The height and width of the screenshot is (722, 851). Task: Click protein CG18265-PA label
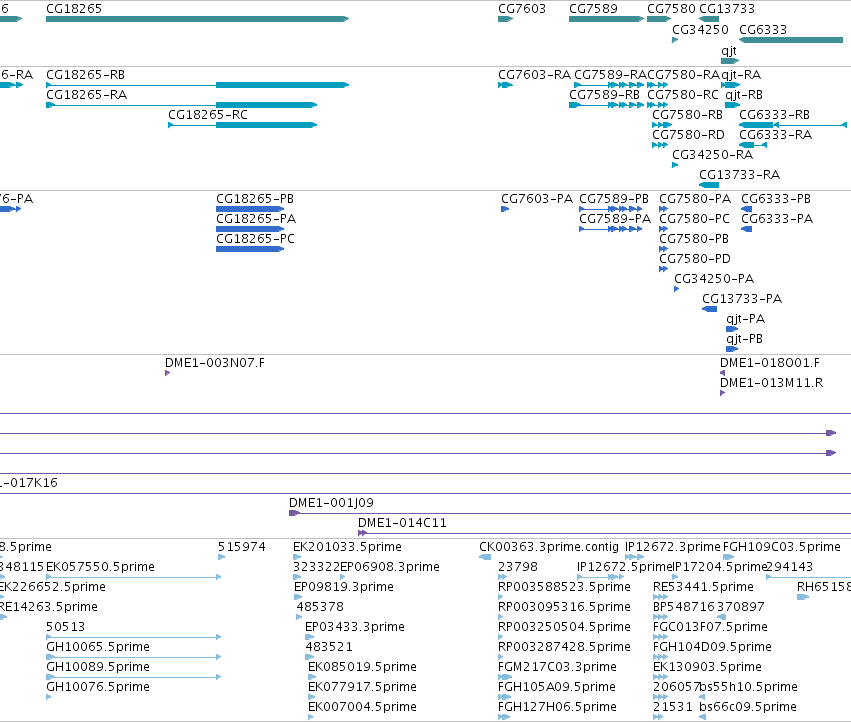(256, 218)
